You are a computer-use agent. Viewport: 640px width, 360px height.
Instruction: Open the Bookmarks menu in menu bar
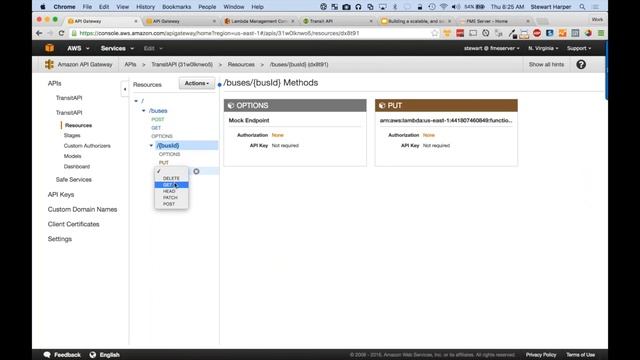[x=176, y=7]
